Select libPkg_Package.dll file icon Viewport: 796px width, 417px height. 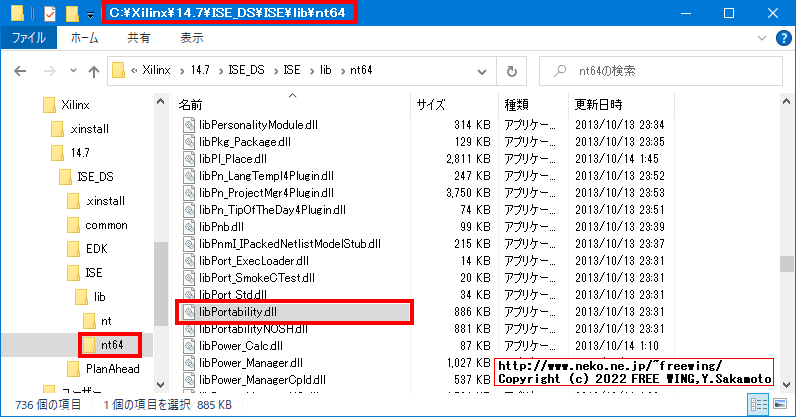click(x=189, y=142)
